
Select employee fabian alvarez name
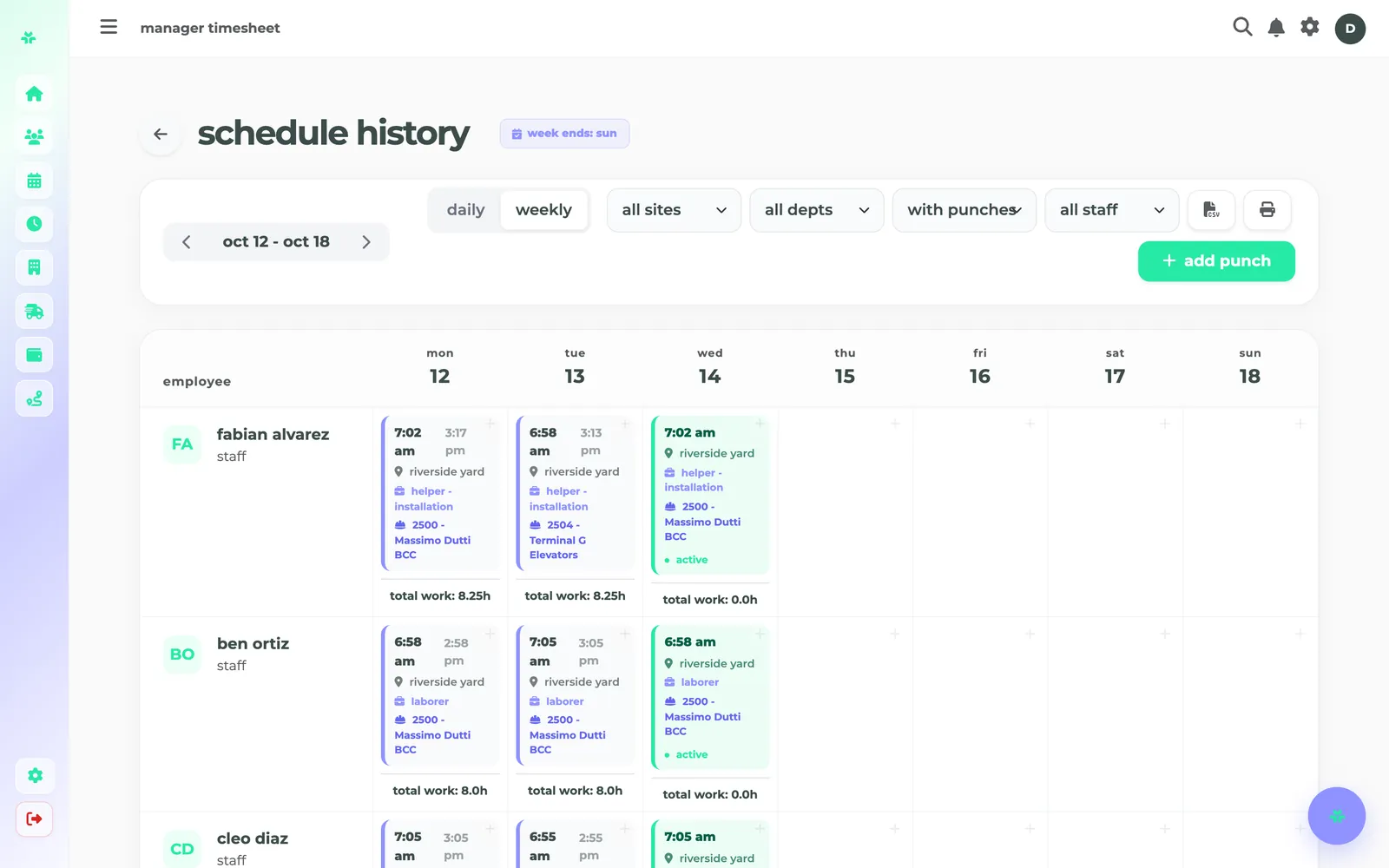click(273, 434)
